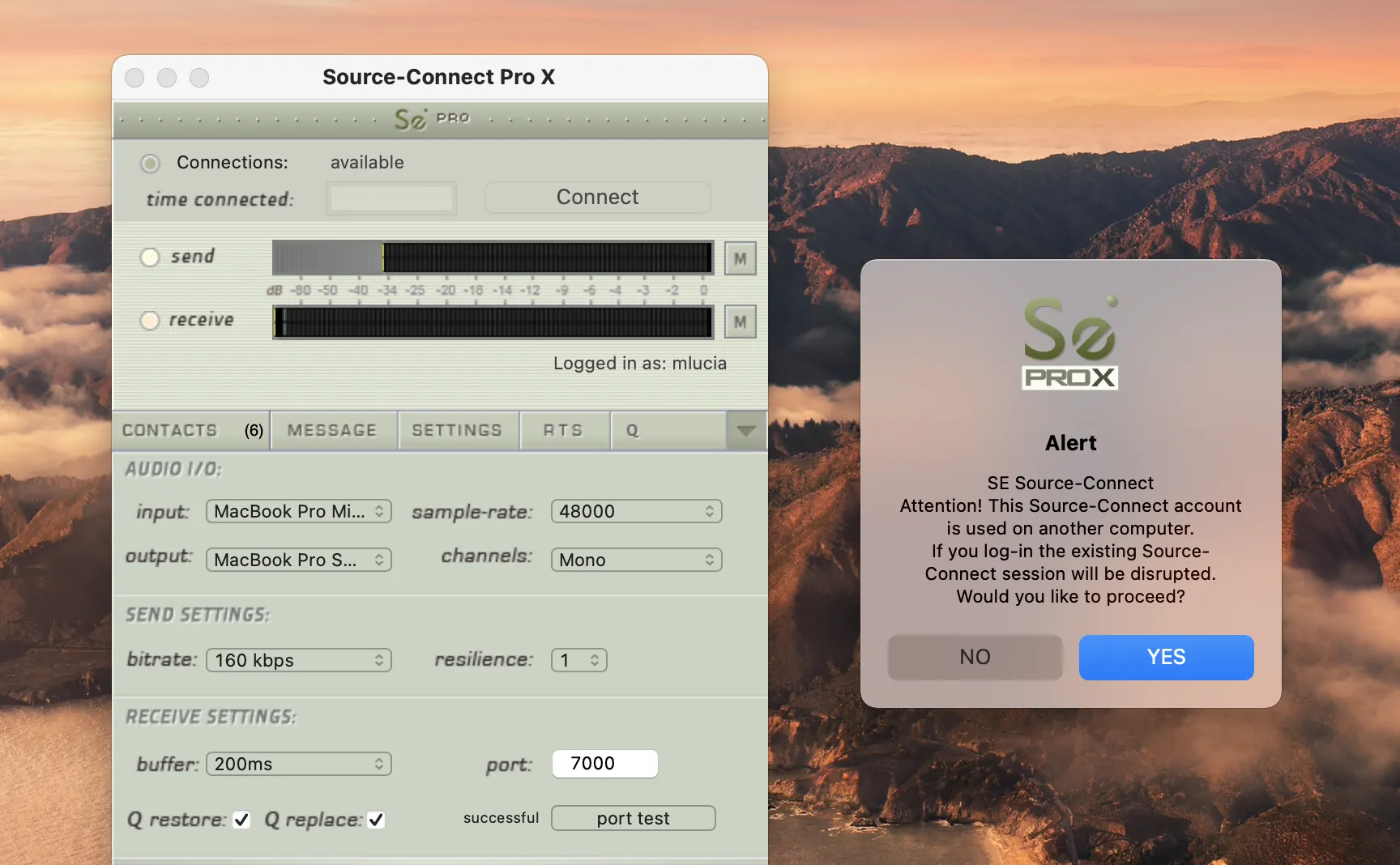Click the send level meter
1400x865 pixels.
coord(493,258)
